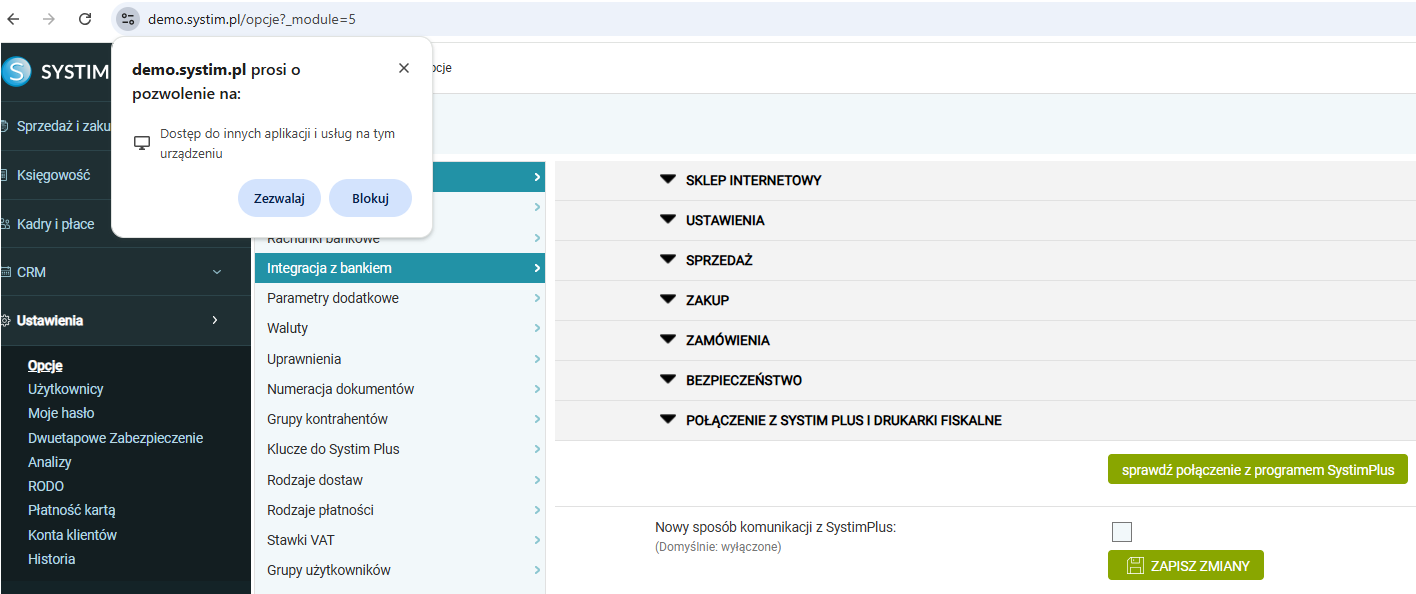Click the Ustawienia gear icon in sidebar

[x=5, y=321]
